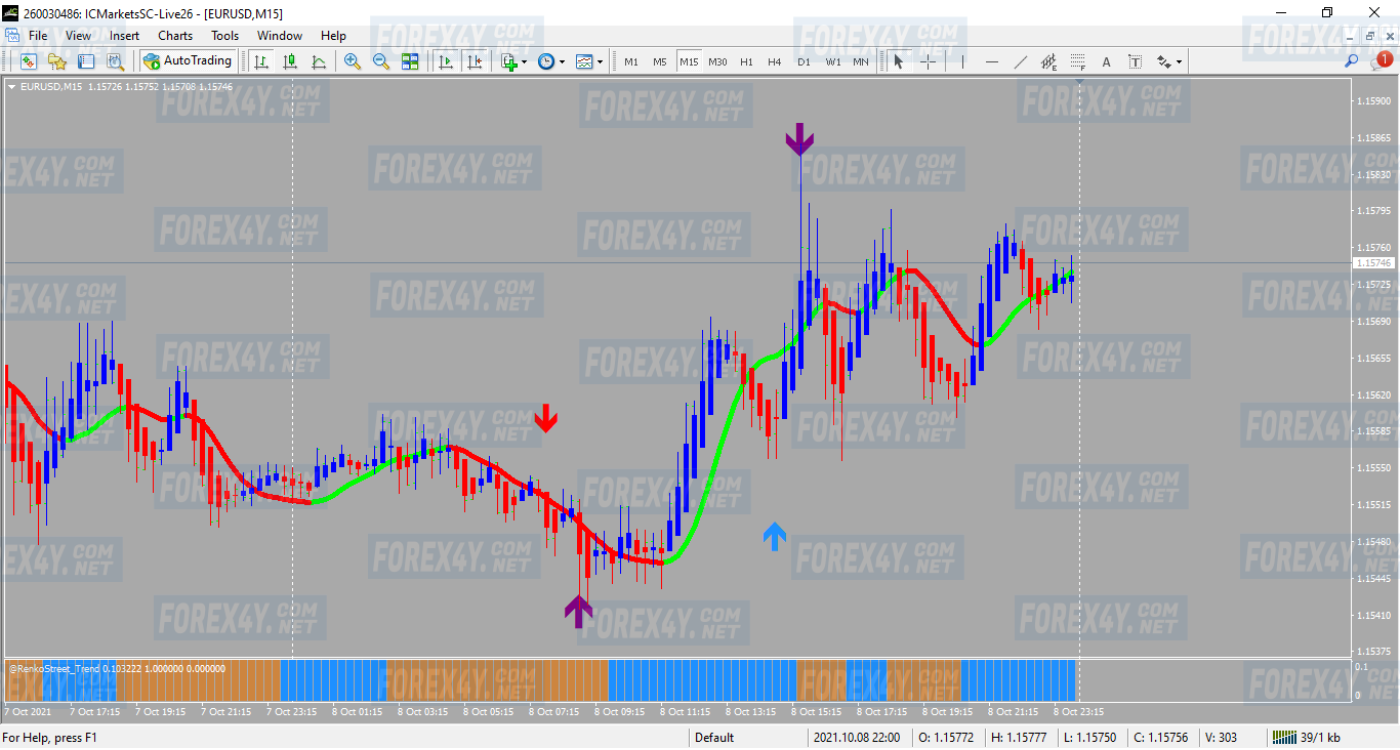This screenshot has width=1400, height=750.
Task: Select the Crosshair tool
Action: tap(928, 62)
